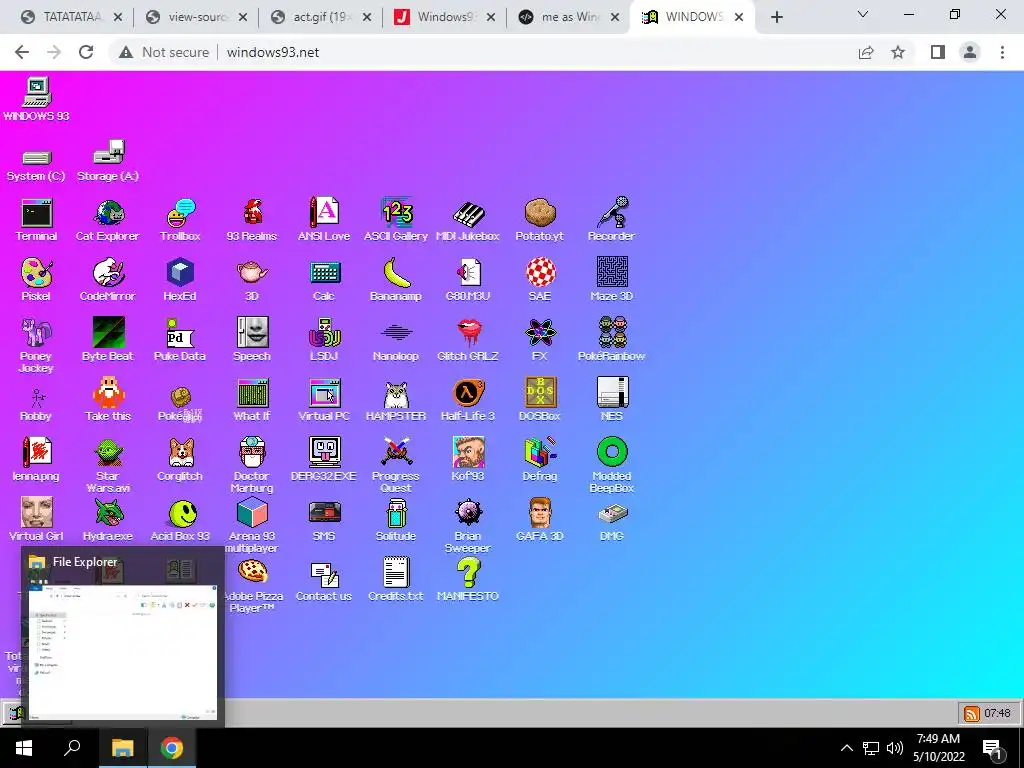Reload the windows93.net page

[x=86, y=52]
